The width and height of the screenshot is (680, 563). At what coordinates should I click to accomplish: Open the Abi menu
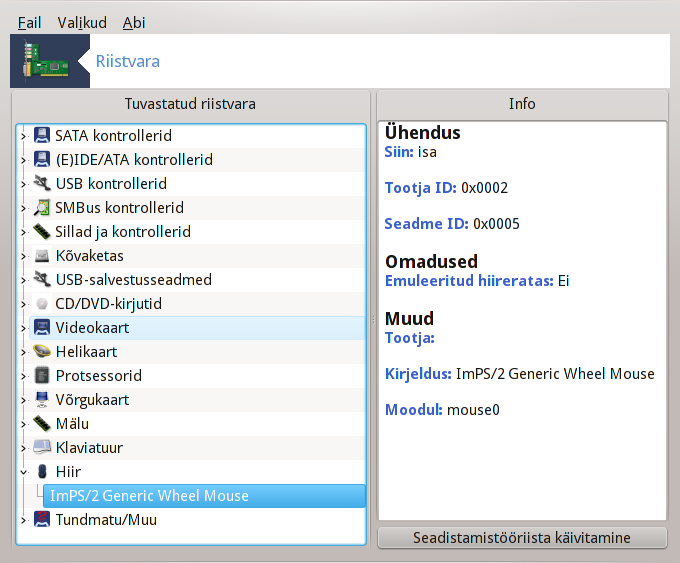[x=134, y=23]
